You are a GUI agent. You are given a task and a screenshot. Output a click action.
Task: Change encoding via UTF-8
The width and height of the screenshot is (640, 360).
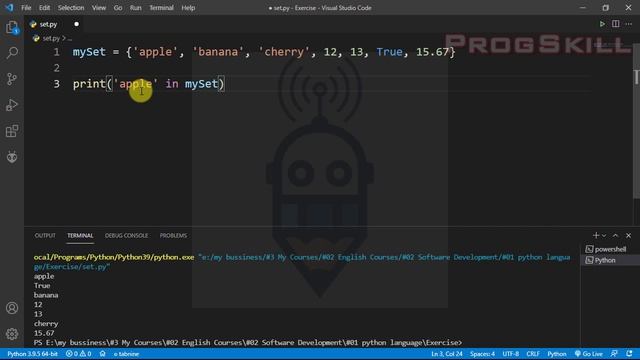click(x=510, y=354)
